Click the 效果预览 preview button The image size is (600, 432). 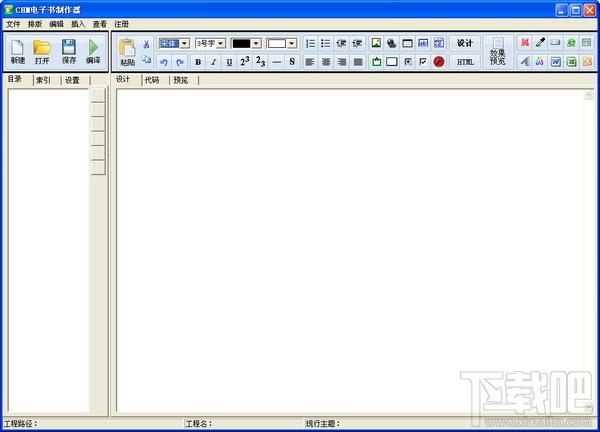[497, 52]
